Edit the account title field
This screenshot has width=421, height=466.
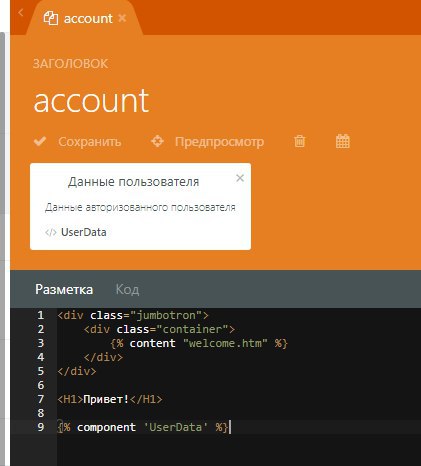[91, 101]
